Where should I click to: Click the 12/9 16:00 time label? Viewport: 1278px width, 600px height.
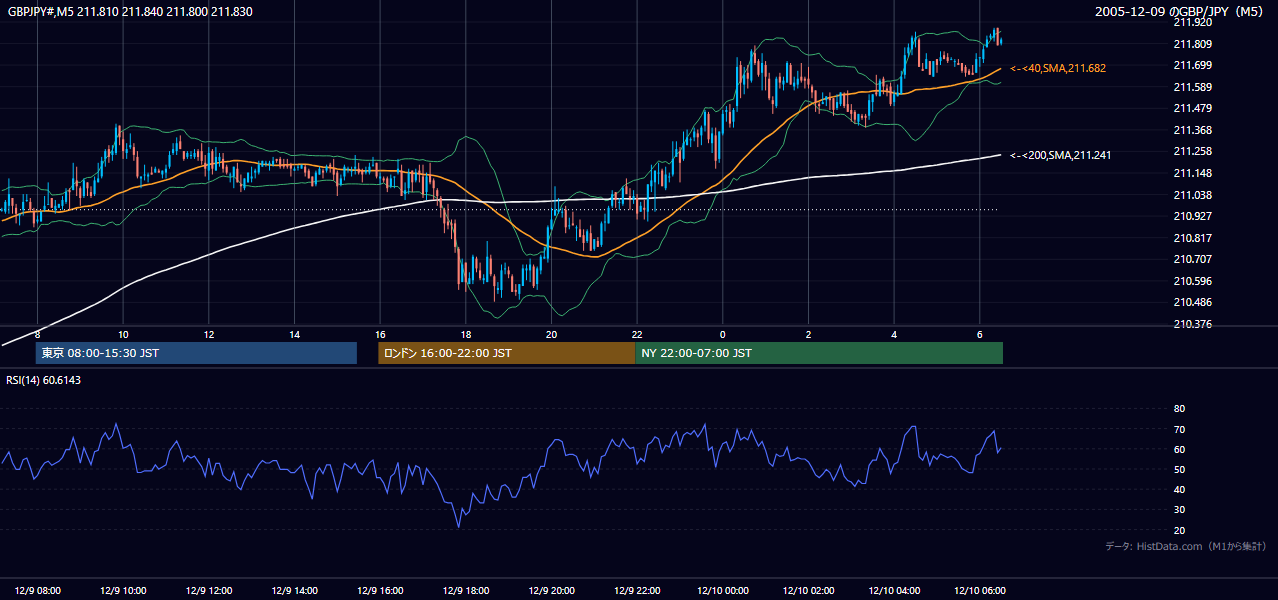click(x=380, y=590)
